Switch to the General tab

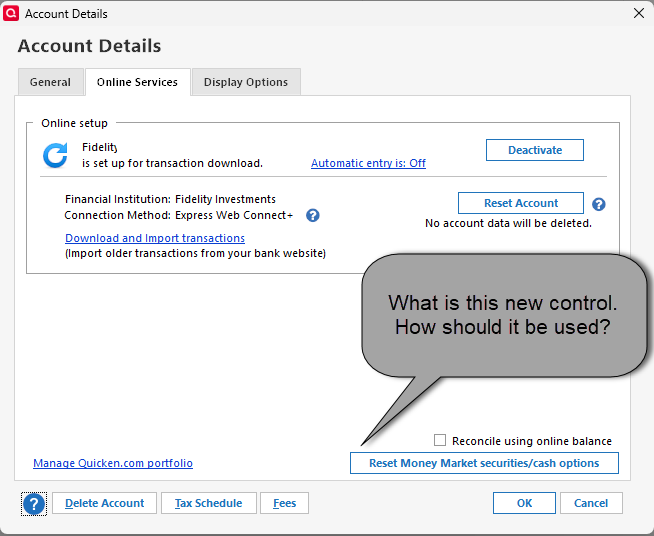[x=50, y=82]
